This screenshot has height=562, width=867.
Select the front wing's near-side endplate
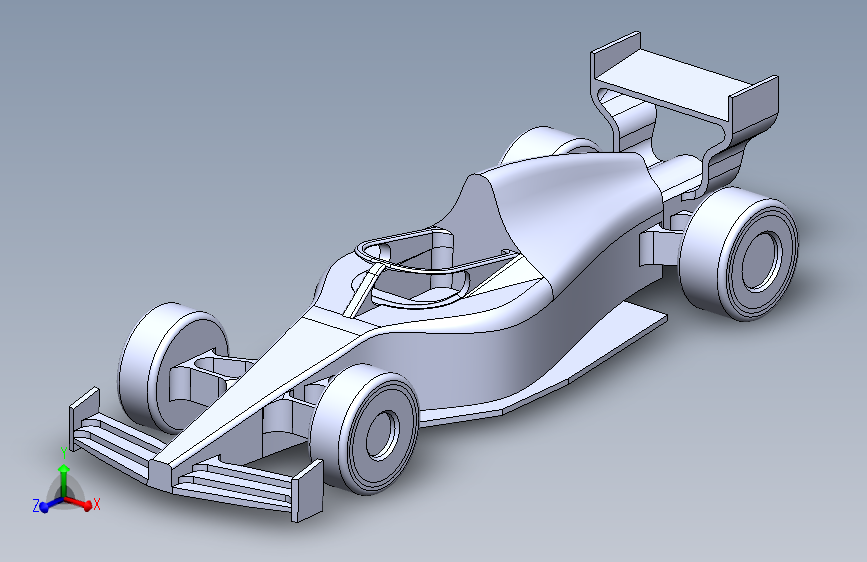click(307, 491)
